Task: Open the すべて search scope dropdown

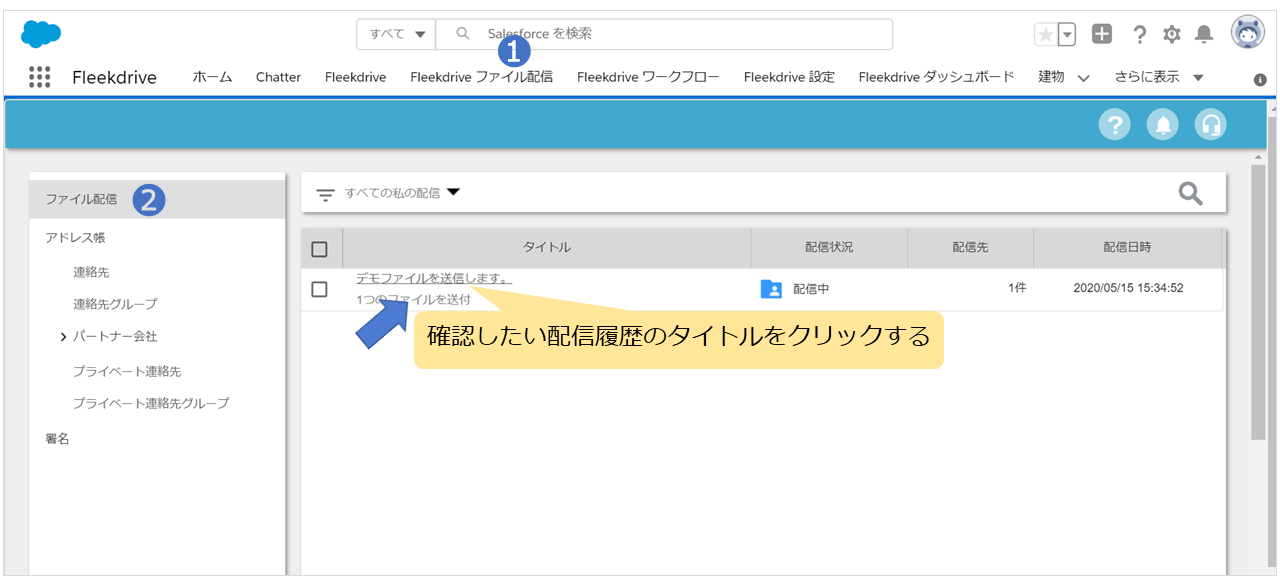Action: point(396,34)
